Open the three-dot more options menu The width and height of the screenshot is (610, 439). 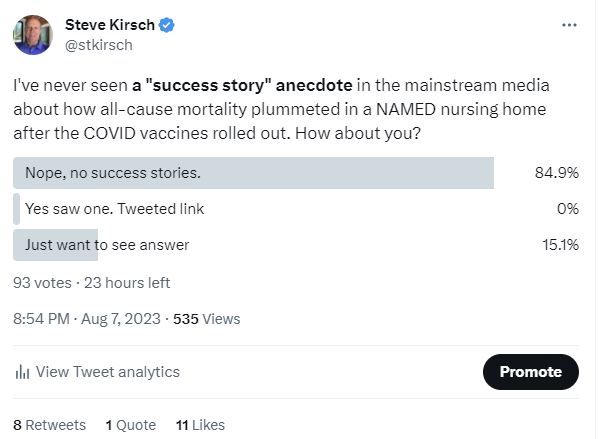click(x=569, y=24)
